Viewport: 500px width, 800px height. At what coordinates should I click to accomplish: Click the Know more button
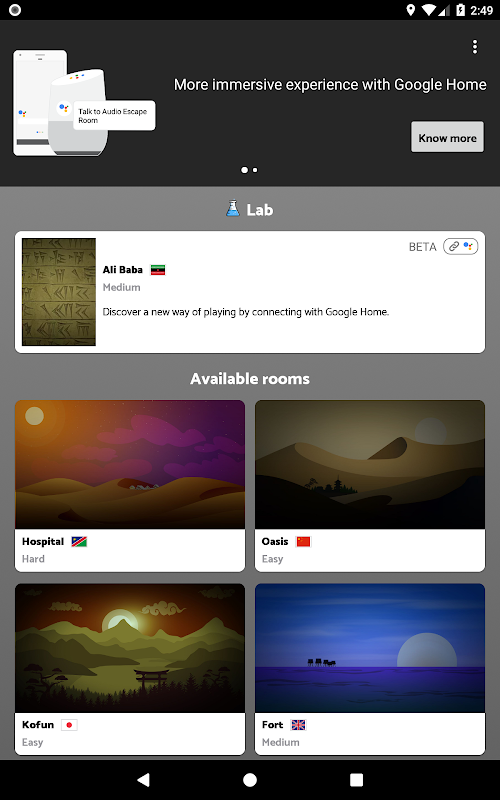click(x=447, y=137)
